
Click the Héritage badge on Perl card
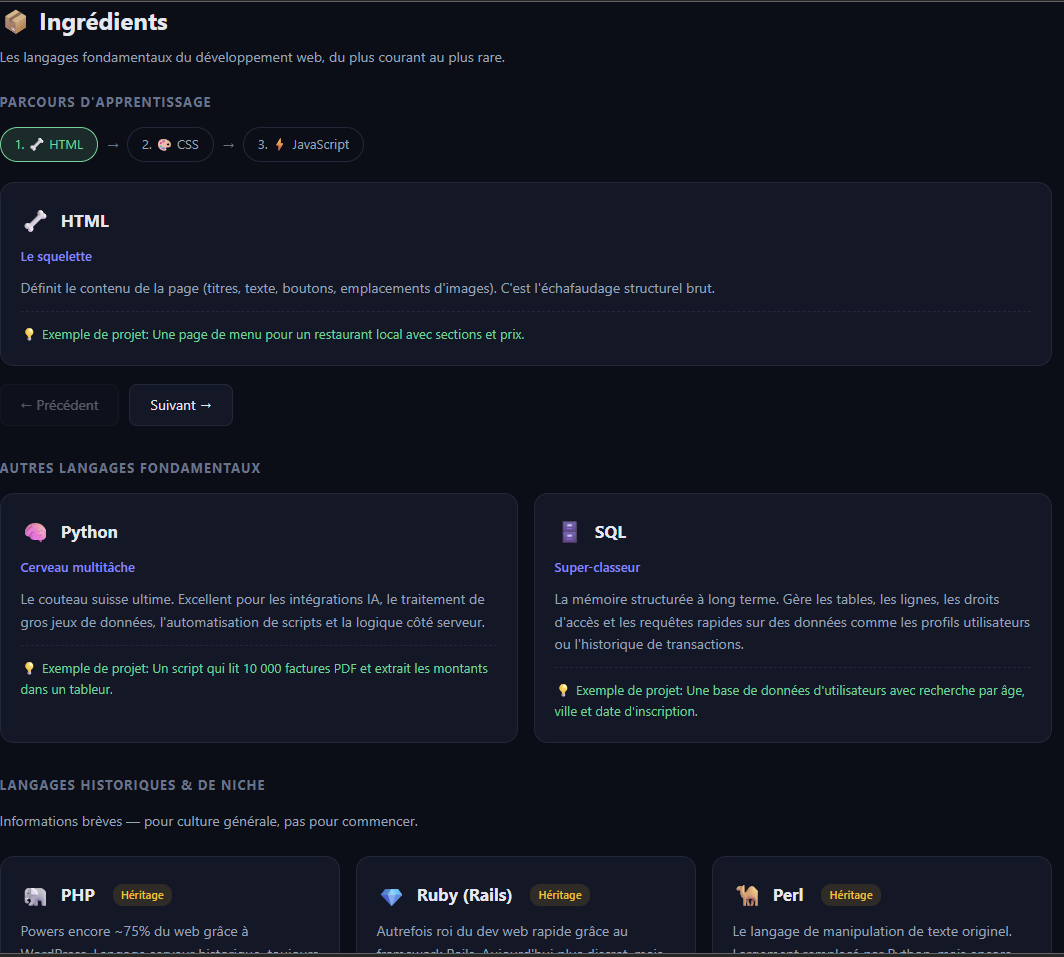pos(851,895)
